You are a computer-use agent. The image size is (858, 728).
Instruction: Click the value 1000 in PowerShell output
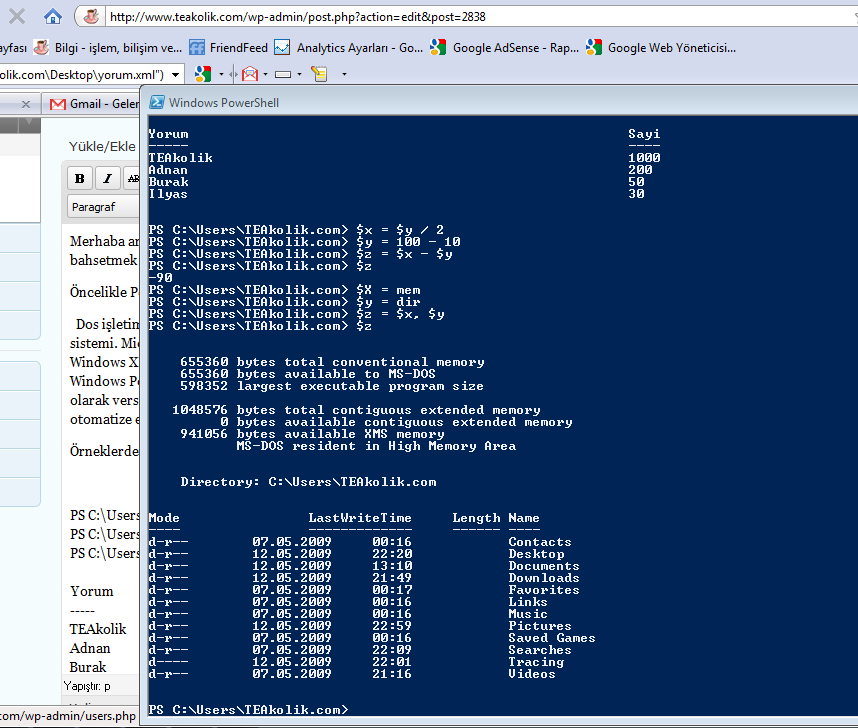click(644, 158)
